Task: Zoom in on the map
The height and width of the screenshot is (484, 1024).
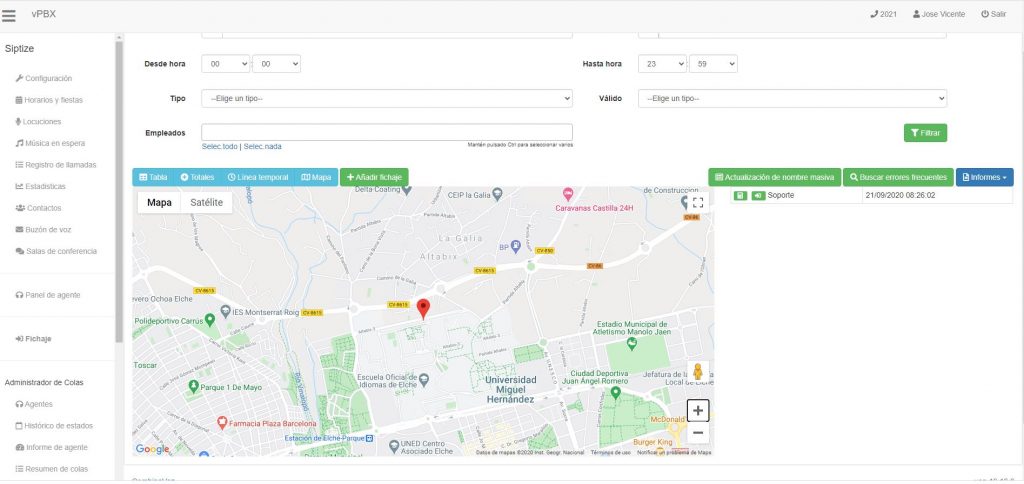Action: click(698, 410)
